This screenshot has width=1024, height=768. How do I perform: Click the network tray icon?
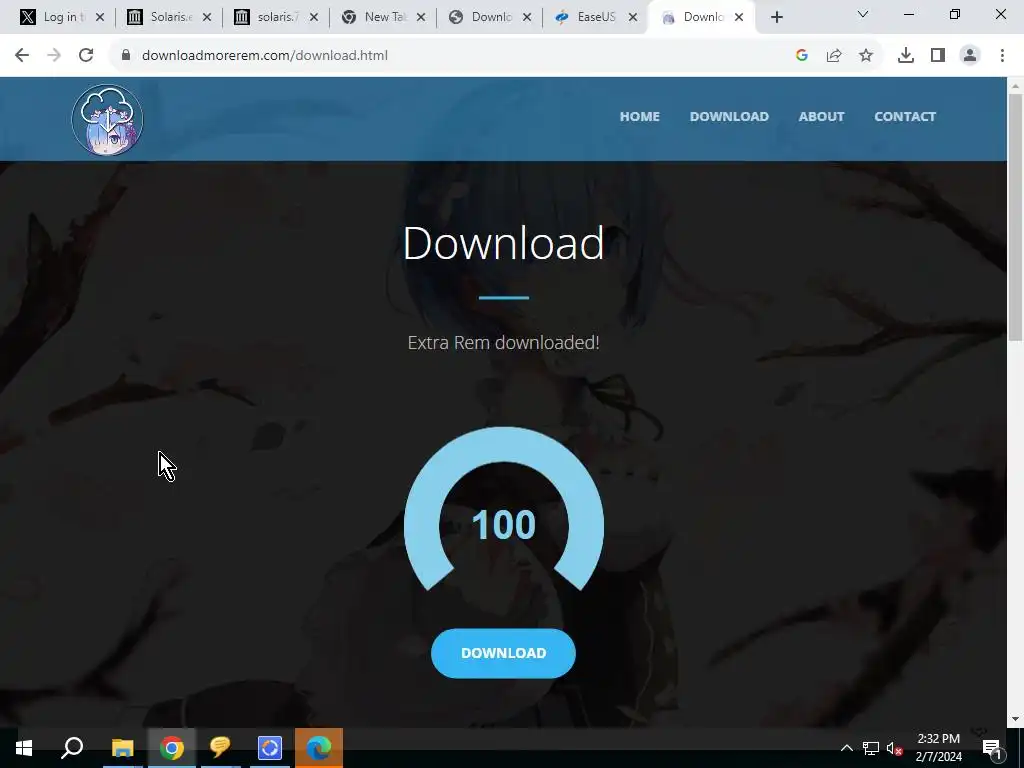(x=871, y=748)
